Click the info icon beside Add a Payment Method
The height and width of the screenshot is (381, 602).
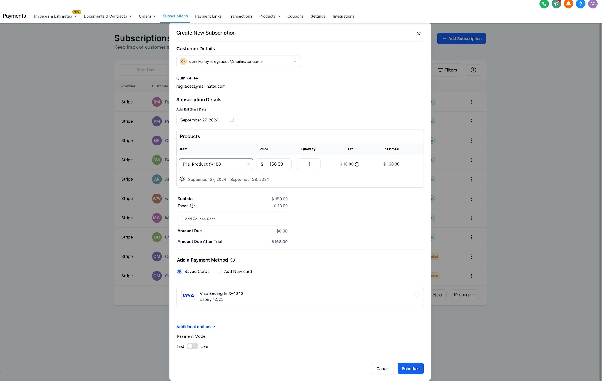point(233,260)
